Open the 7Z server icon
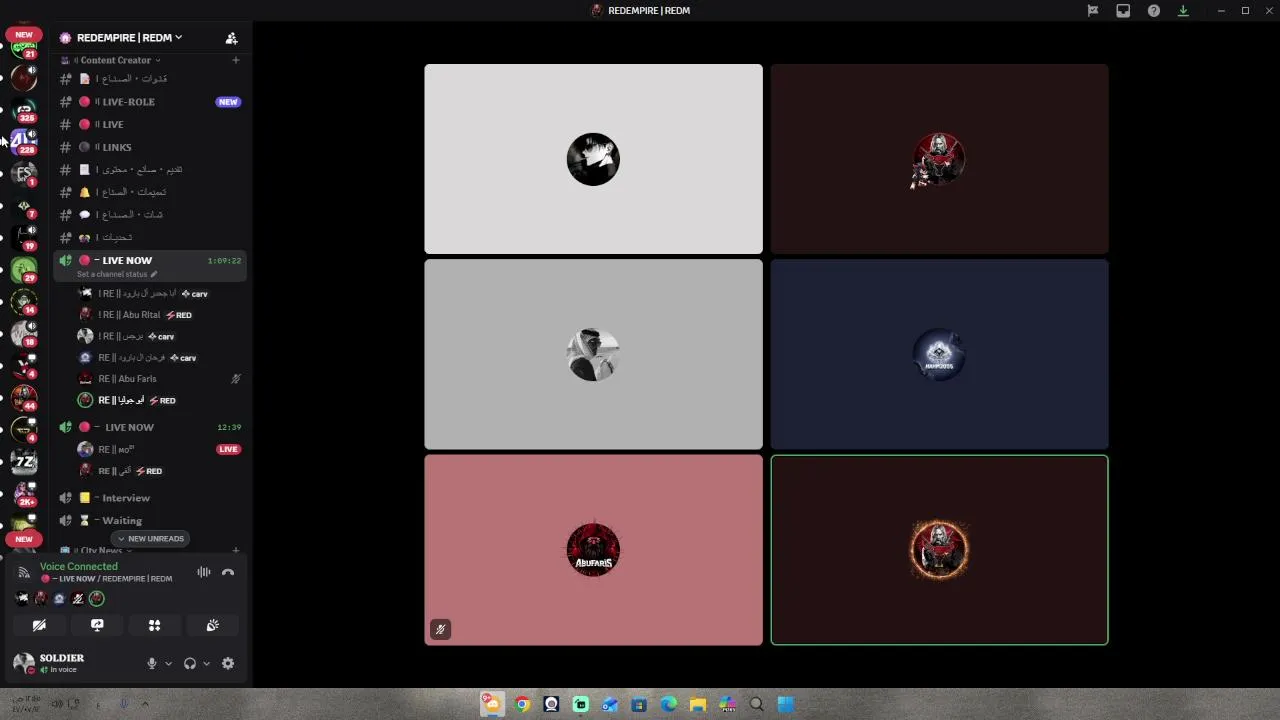The image size is (1280, 720). (x=24, y=461)
